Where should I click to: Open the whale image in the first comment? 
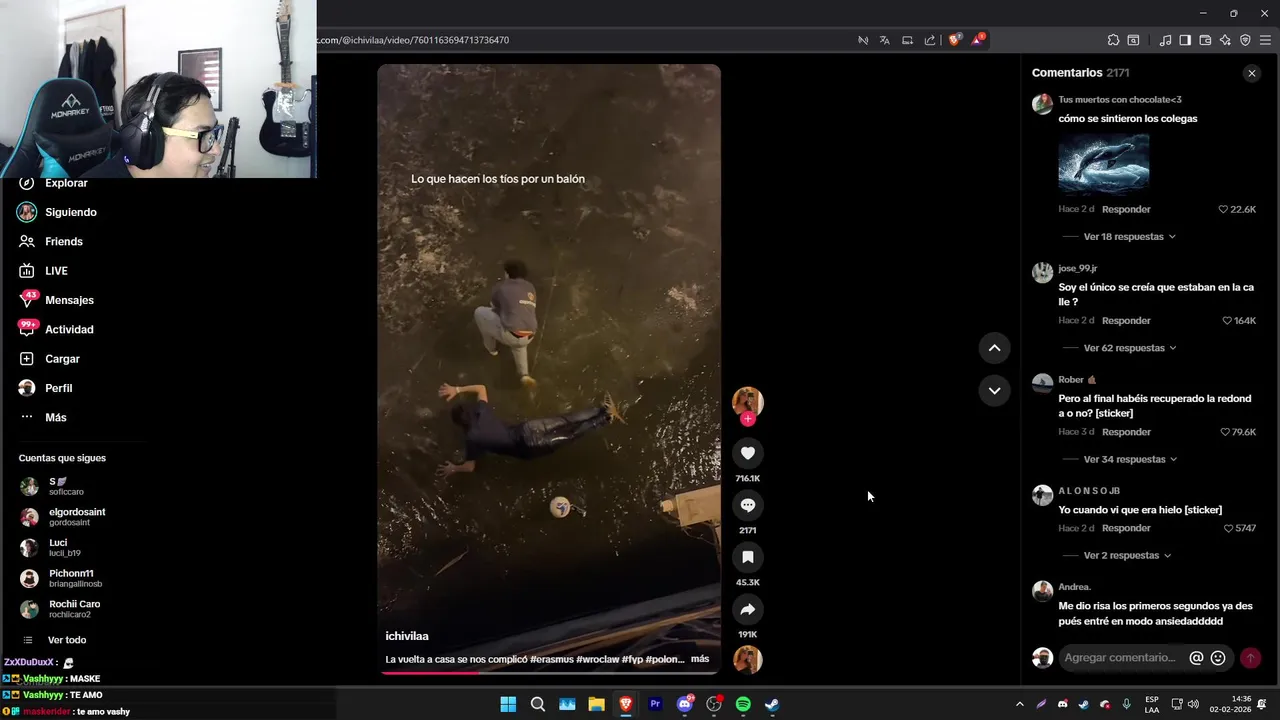coord(1104,163)
